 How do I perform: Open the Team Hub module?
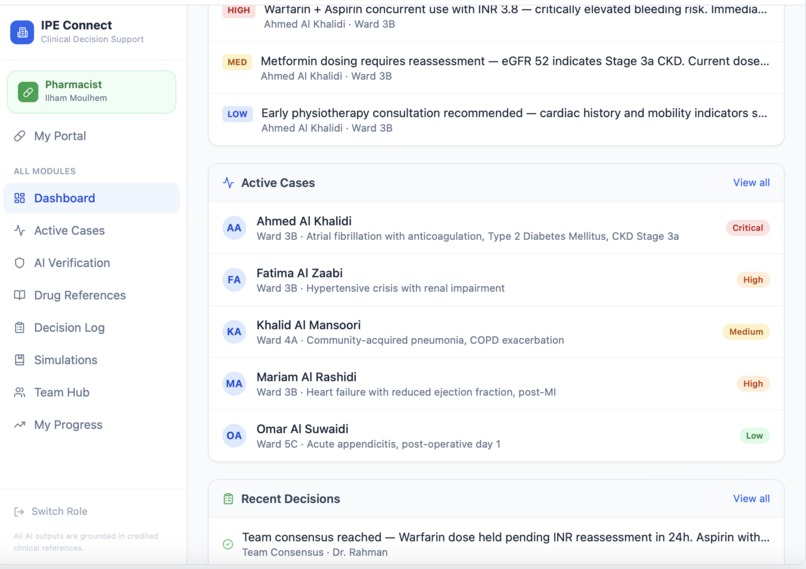coord(91,393)
